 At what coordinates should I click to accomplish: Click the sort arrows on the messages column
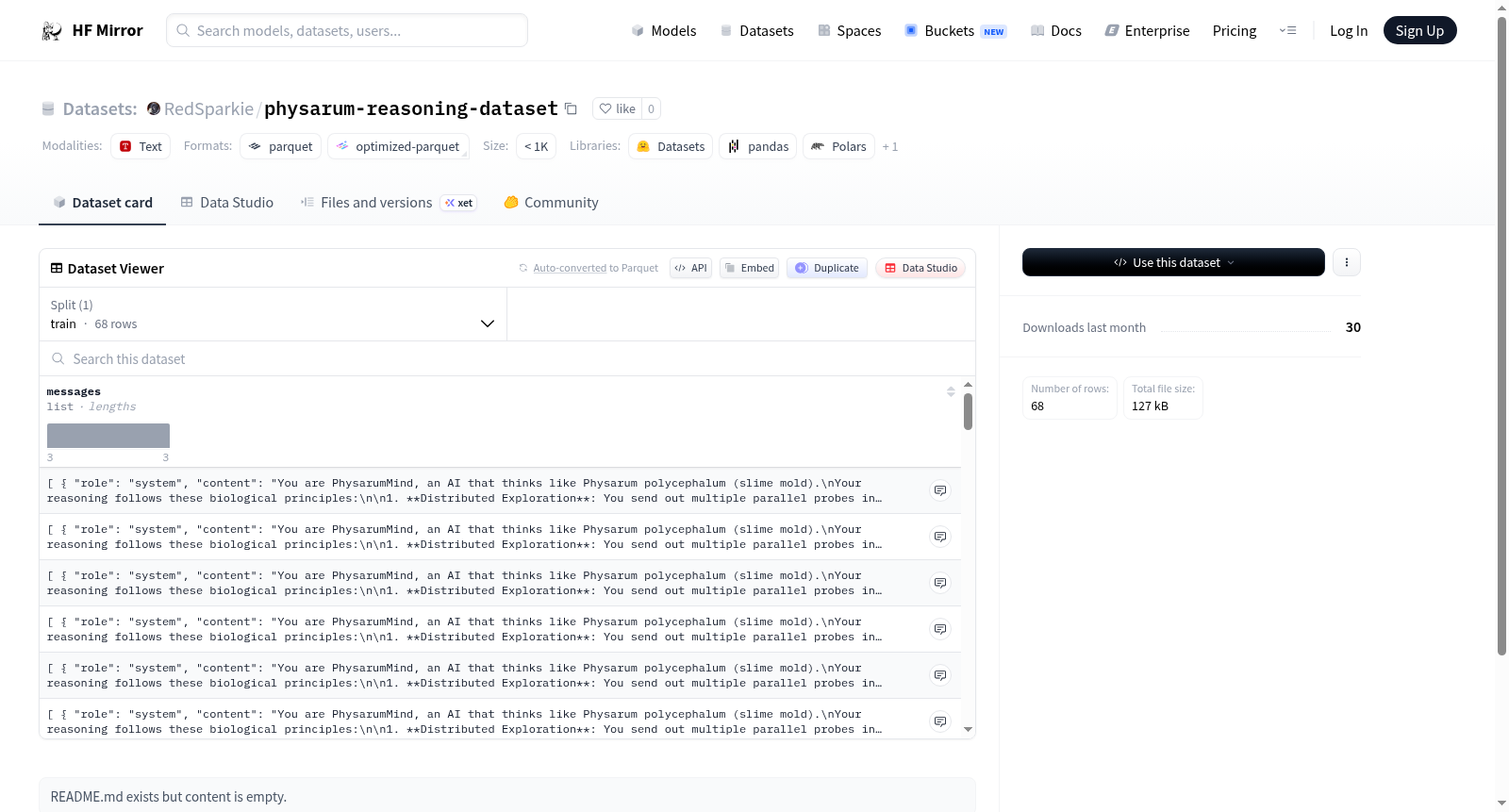951,391
